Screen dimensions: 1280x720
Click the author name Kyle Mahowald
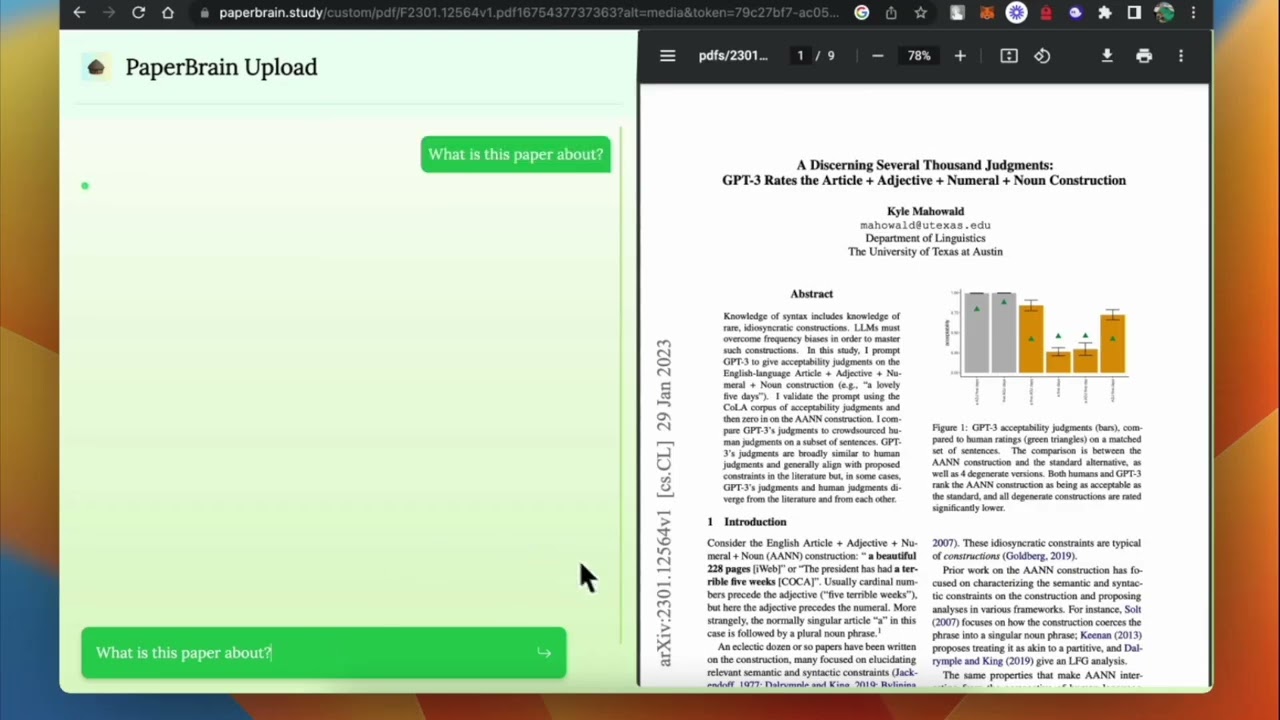tap(925, 211)
